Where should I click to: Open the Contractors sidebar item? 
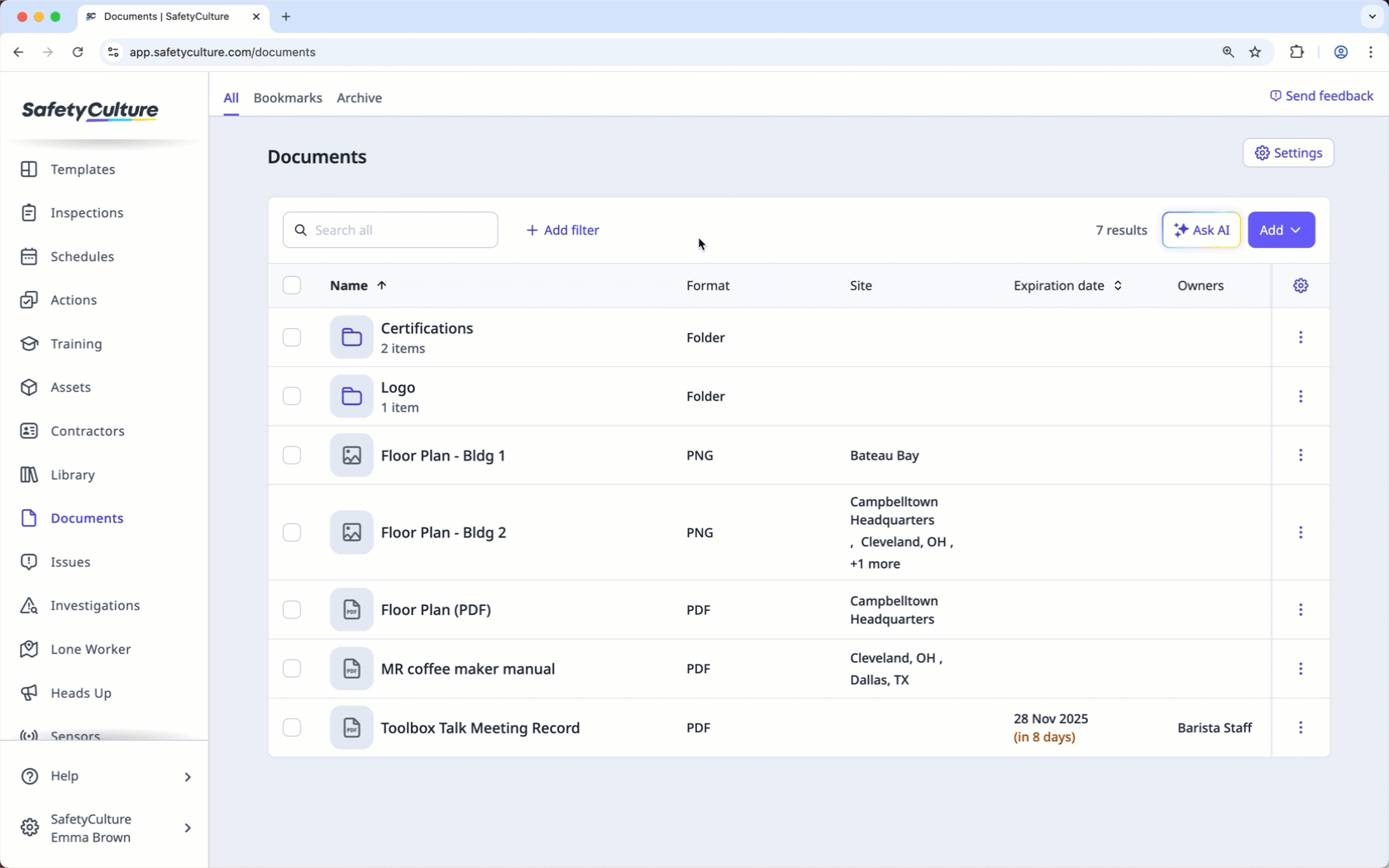[87, 432]
